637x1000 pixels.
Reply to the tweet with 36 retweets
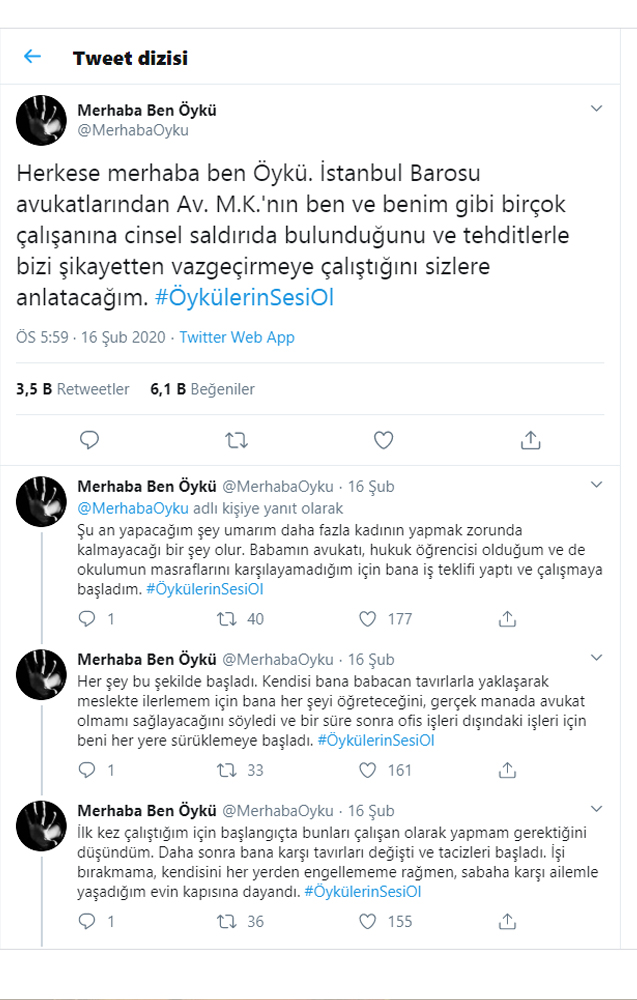pos(88,921)
